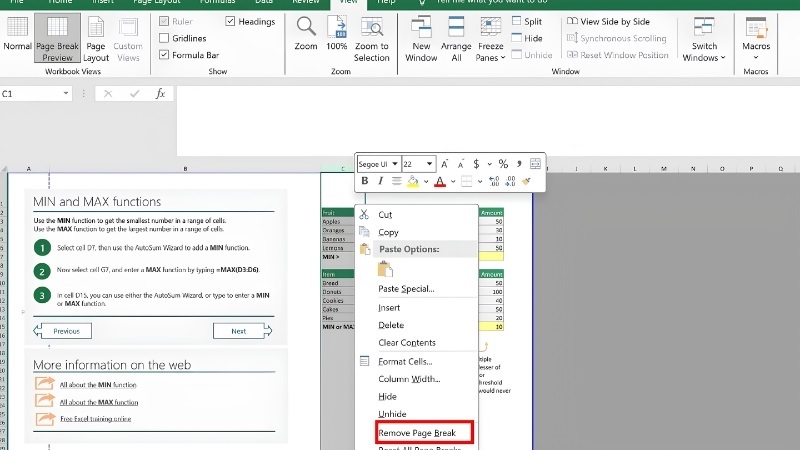Open accounting format dropdown arrow

click(x=489, y=164)
